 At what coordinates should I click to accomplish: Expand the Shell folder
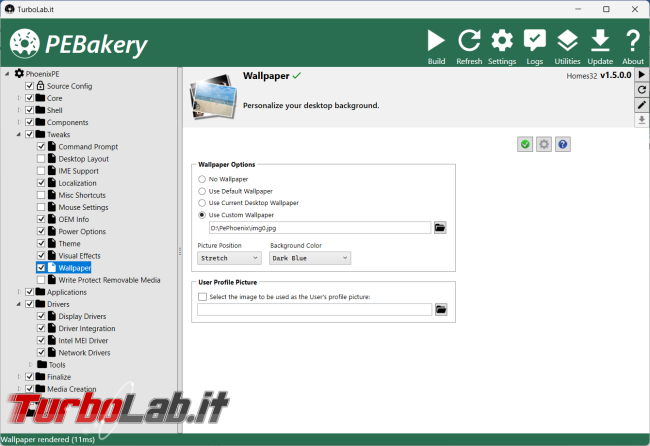19,110
